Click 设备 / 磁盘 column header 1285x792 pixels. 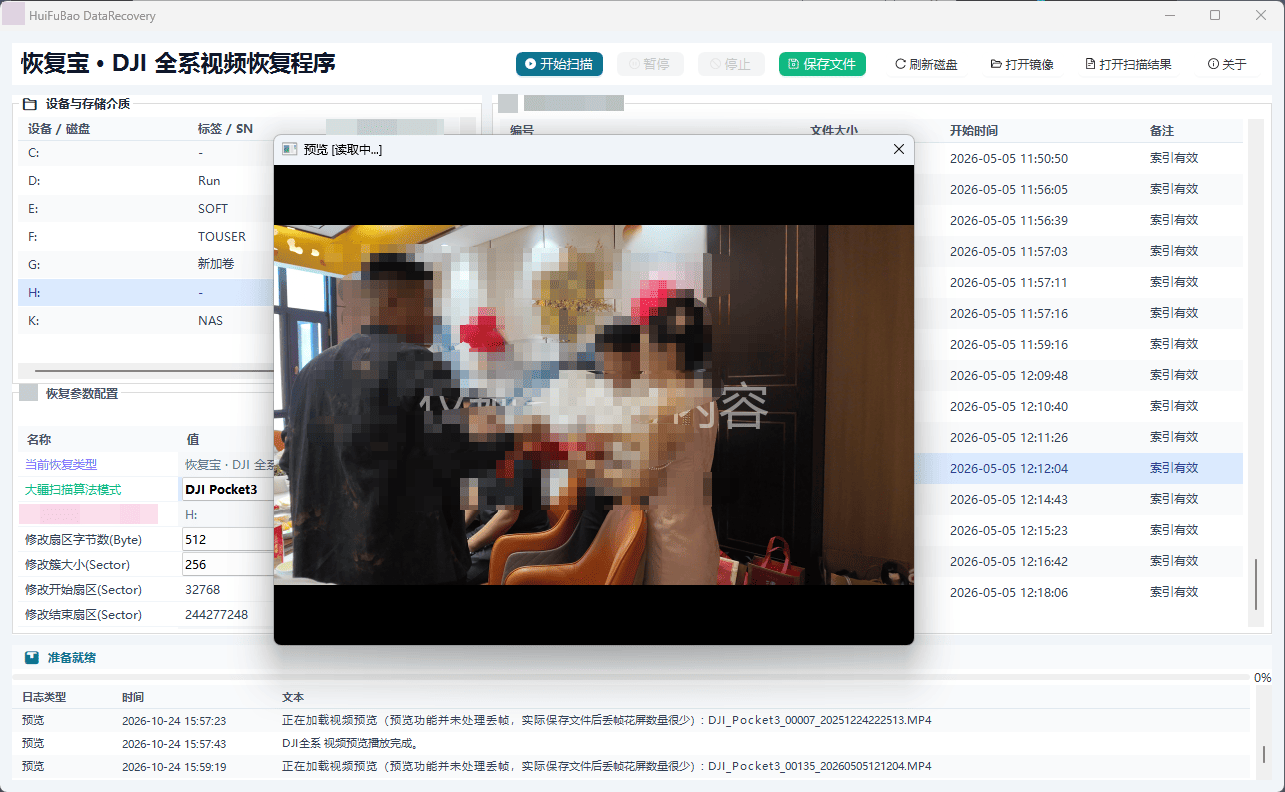[x=59, y=129]
